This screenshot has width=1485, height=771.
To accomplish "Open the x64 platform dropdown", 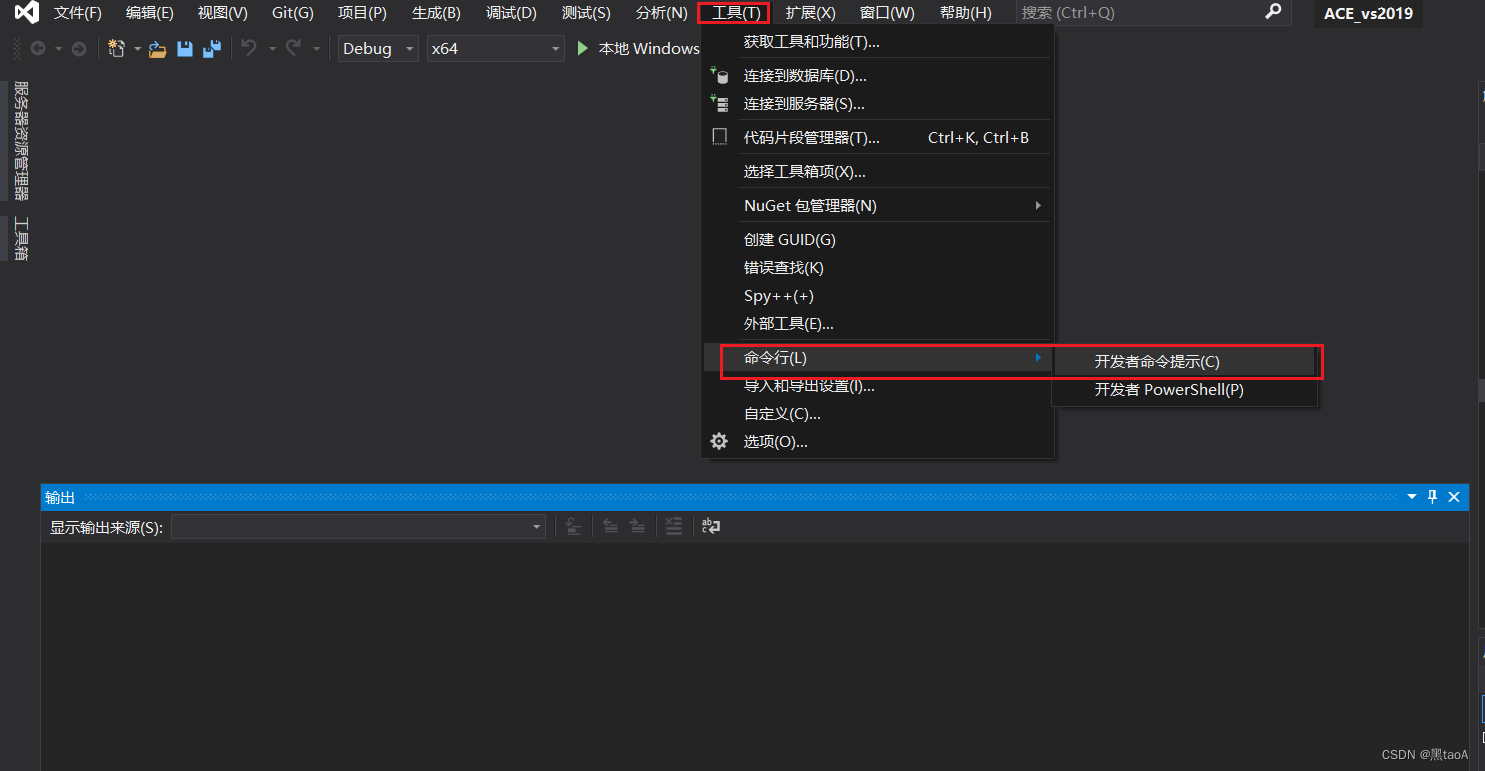I will 495,48.
